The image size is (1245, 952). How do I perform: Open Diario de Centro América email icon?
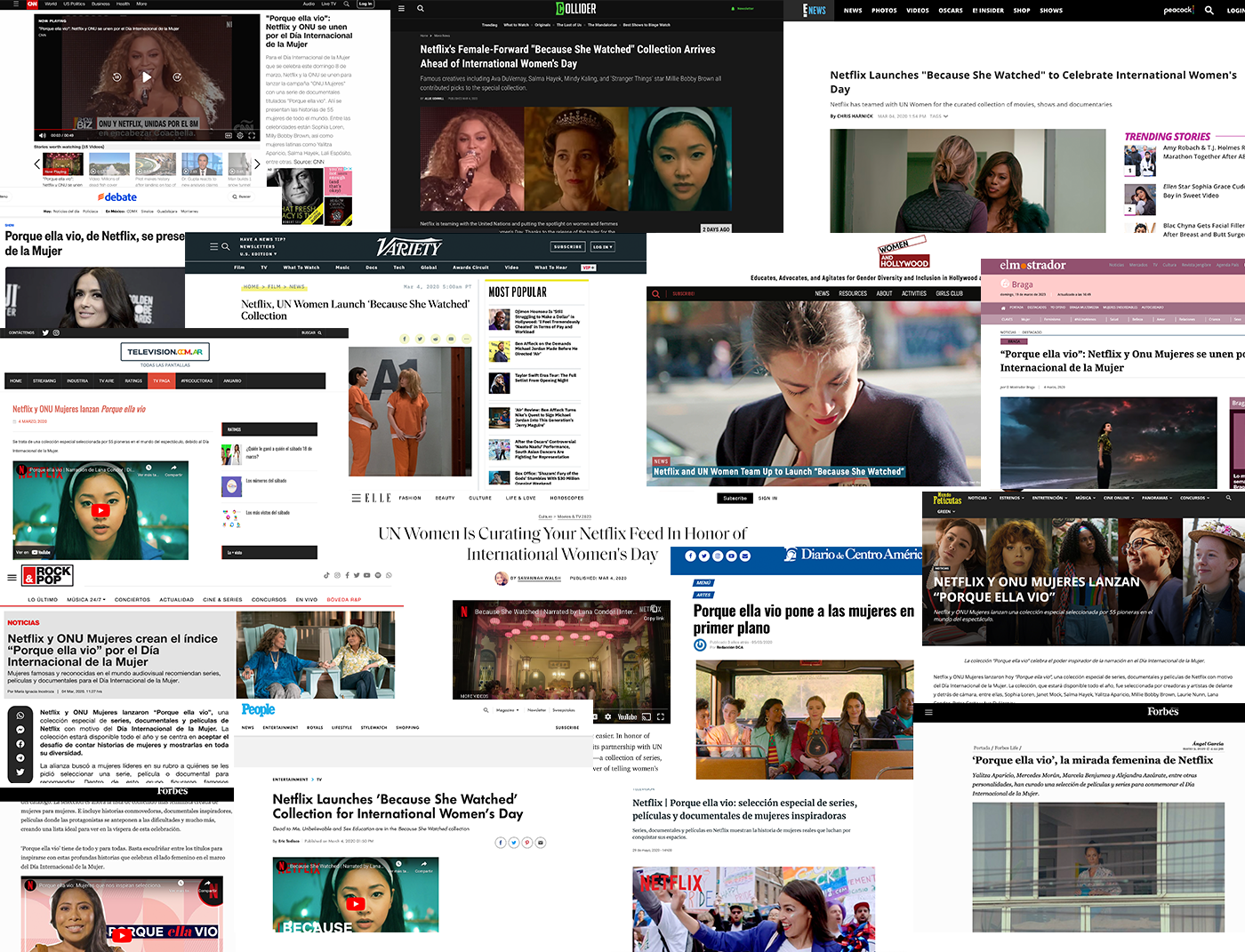(x=745, y=556)
